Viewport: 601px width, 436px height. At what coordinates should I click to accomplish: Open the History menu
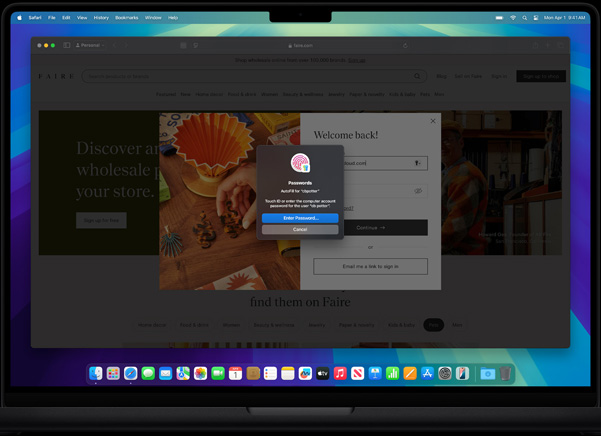101,18
